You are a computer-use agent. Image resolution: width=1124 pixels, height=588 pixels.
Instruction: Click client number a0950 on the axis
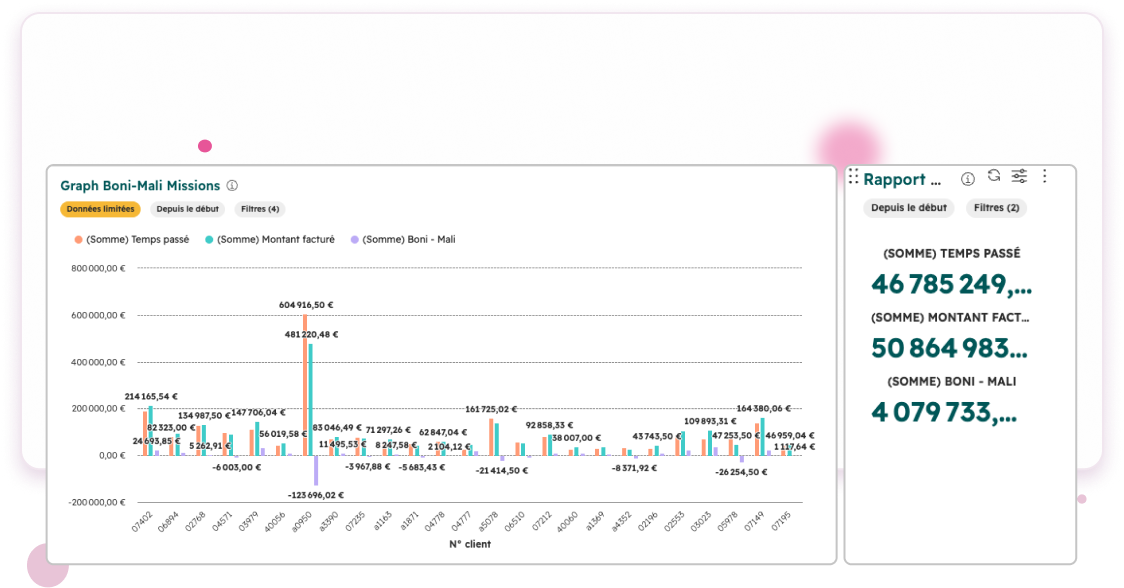pyautogui.click(x=302, y=521)
